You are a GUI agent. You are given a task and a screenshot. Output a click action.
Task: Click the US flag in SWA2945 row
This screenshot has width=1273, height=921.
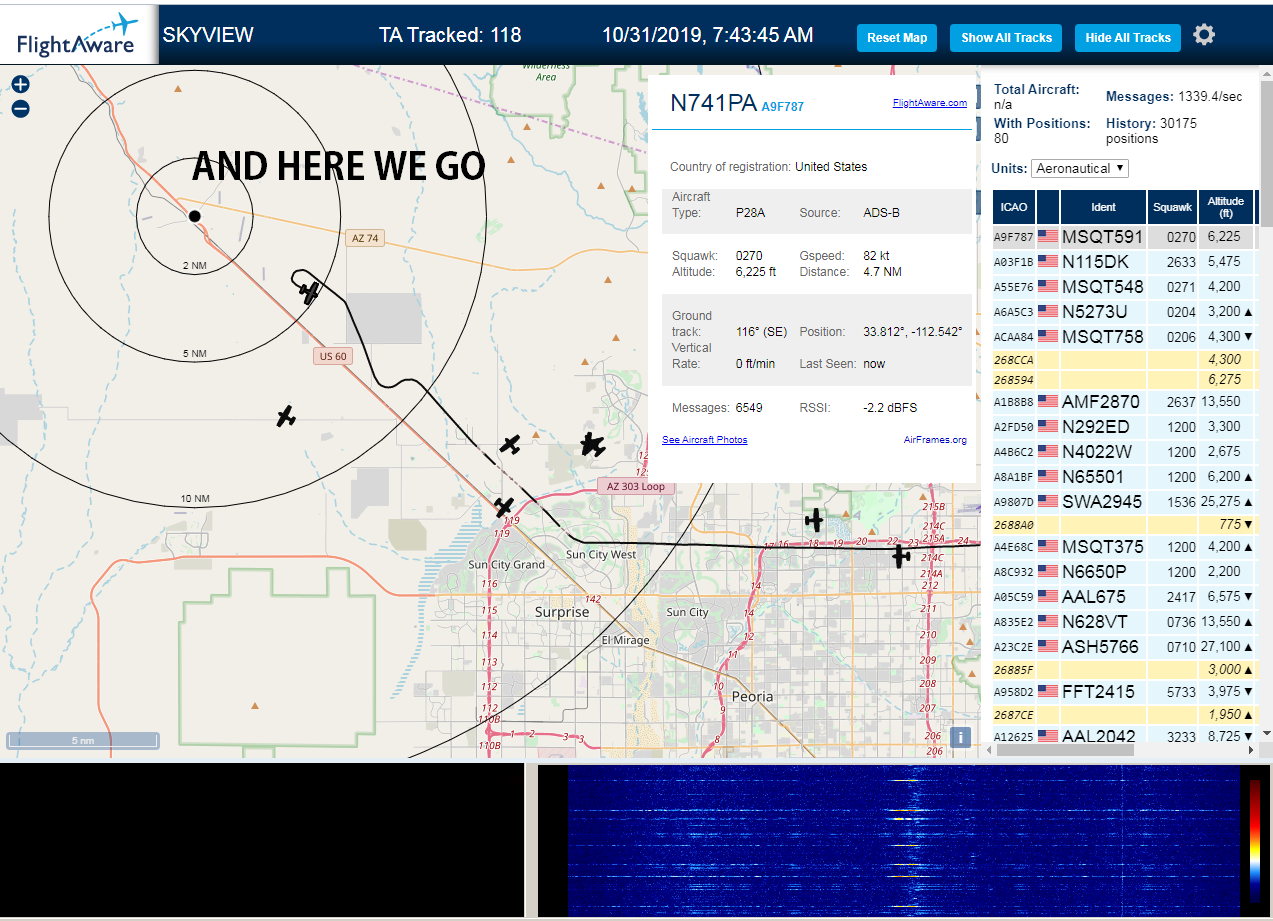(x=1048, y=501)
